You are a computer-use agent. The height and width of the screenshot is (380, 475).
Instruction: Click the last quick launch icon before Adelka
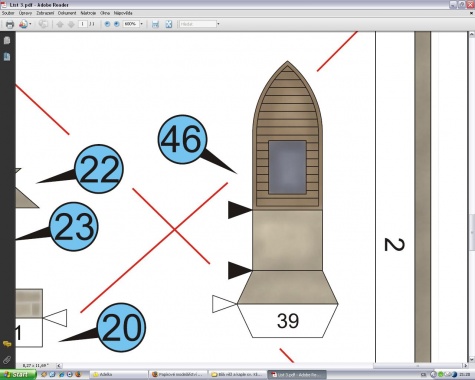(78, 375)
